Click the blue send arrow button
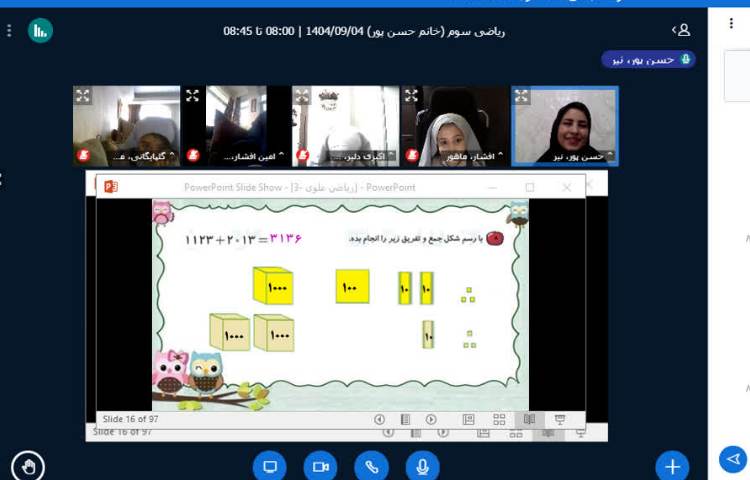 click(x=732, y=459)
